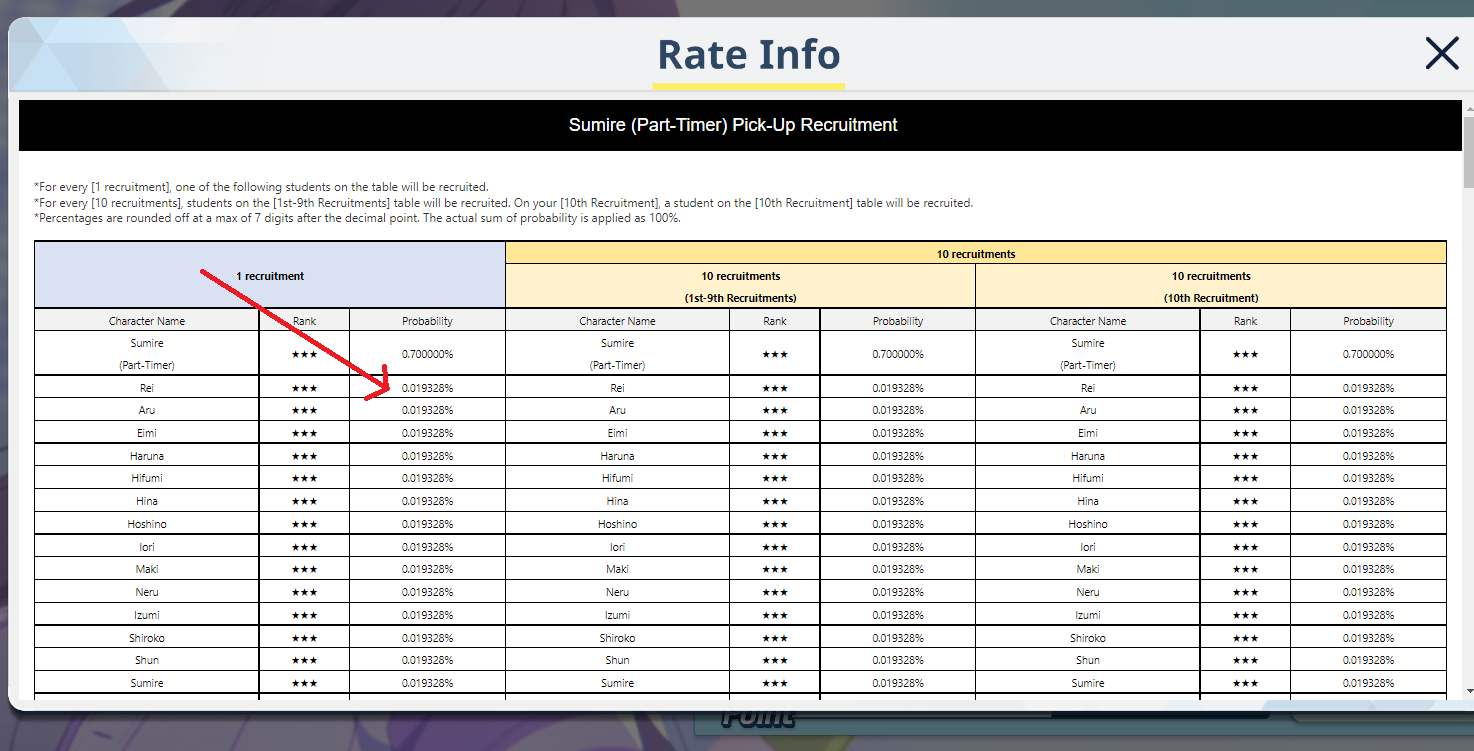The height and width of the screenshot is (751, 1474).
Task: Click the vertical scrollbar thumb
Action: point(1468,150)
